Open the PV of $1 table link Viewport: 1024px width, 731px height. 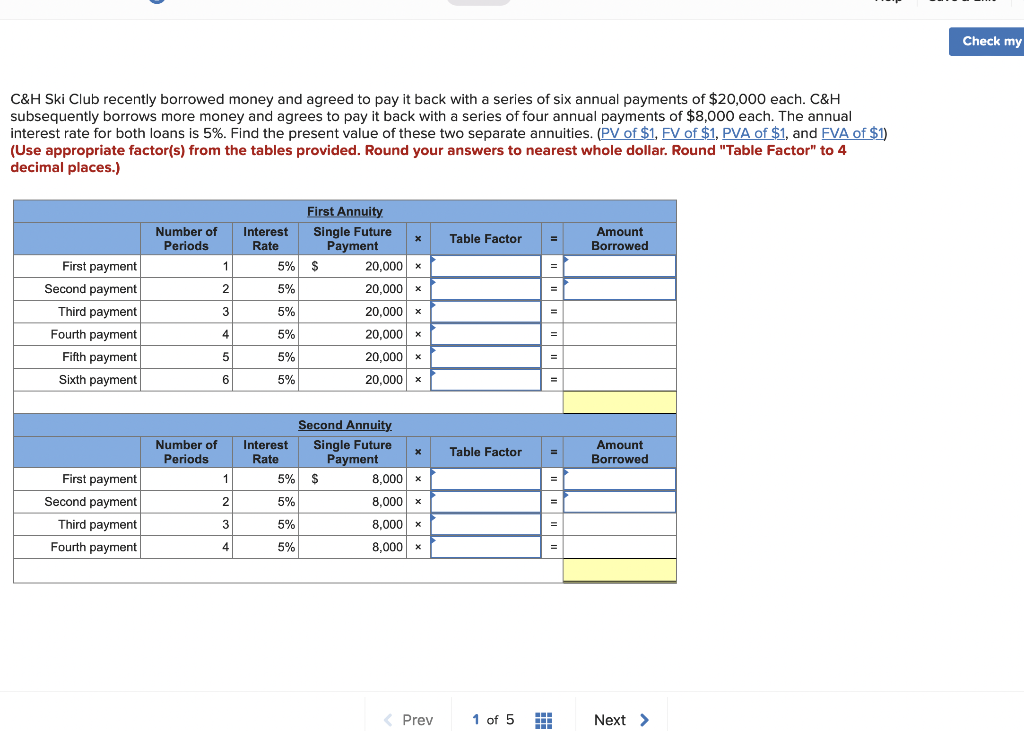(x=628, y=133)
